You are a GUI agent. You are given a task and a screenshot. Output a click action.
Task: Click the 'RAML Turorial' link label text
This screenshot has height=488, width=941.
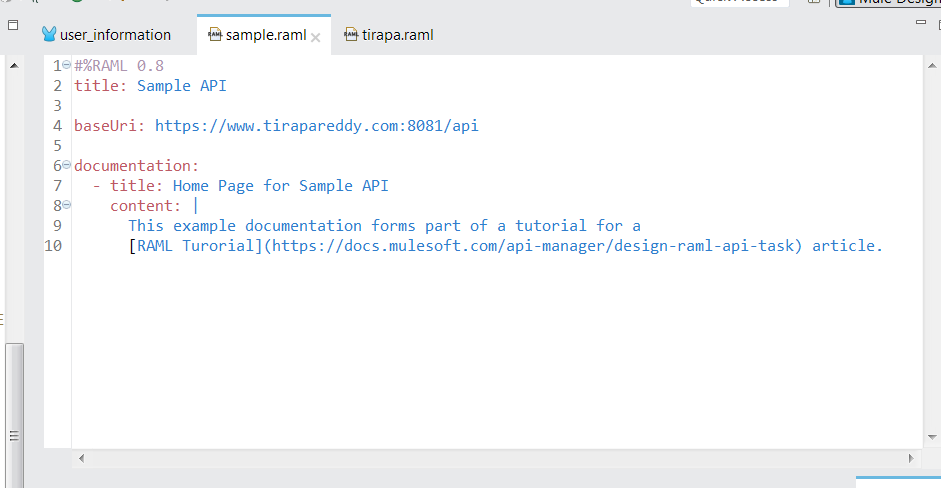(x=196, y=246)
